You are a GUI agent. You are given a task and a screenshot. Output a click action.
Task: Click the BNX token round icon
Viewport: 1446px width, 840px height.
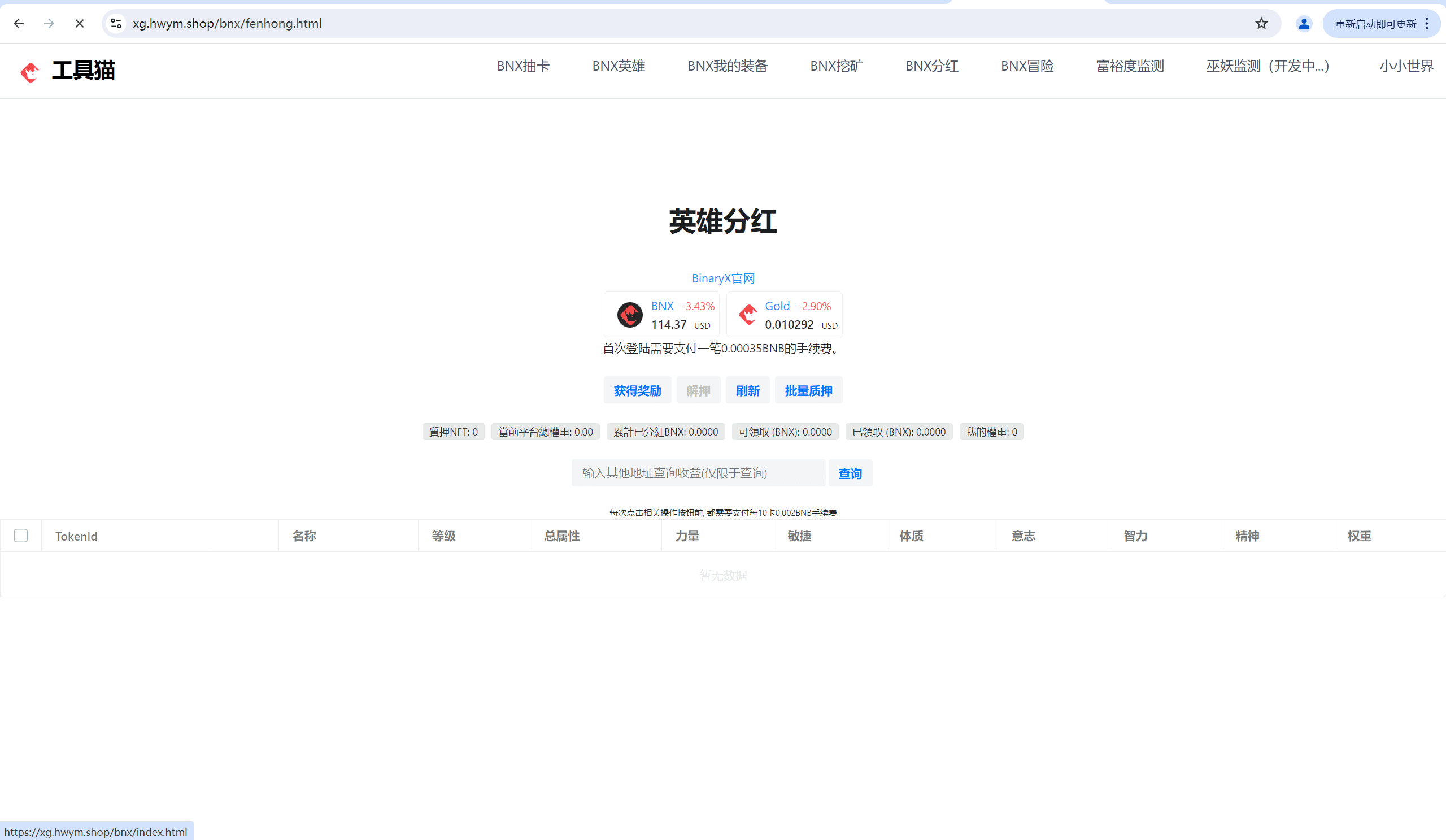(629, 315)
